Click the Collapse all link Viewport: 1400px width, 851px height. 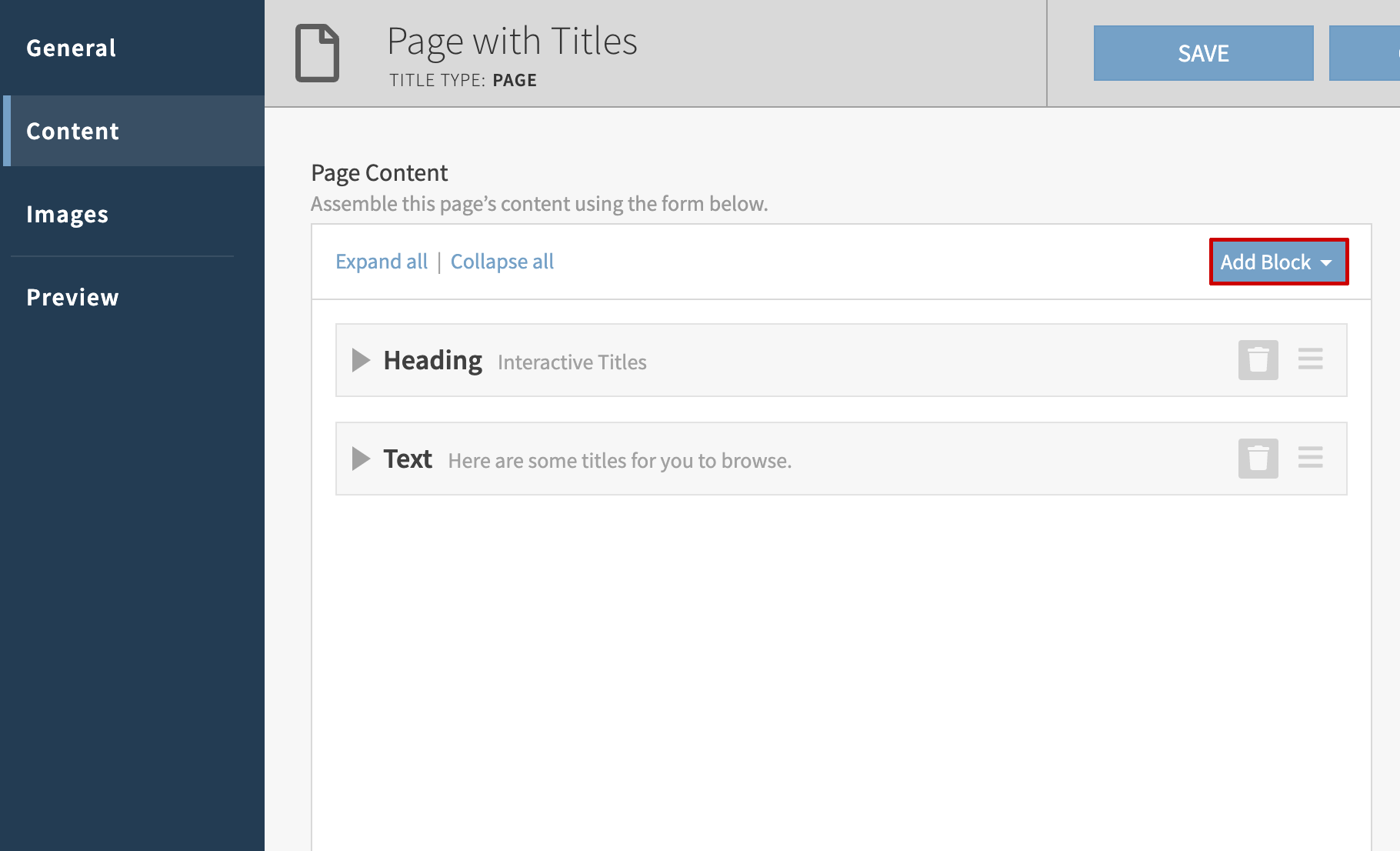click(x=502, y=262)
